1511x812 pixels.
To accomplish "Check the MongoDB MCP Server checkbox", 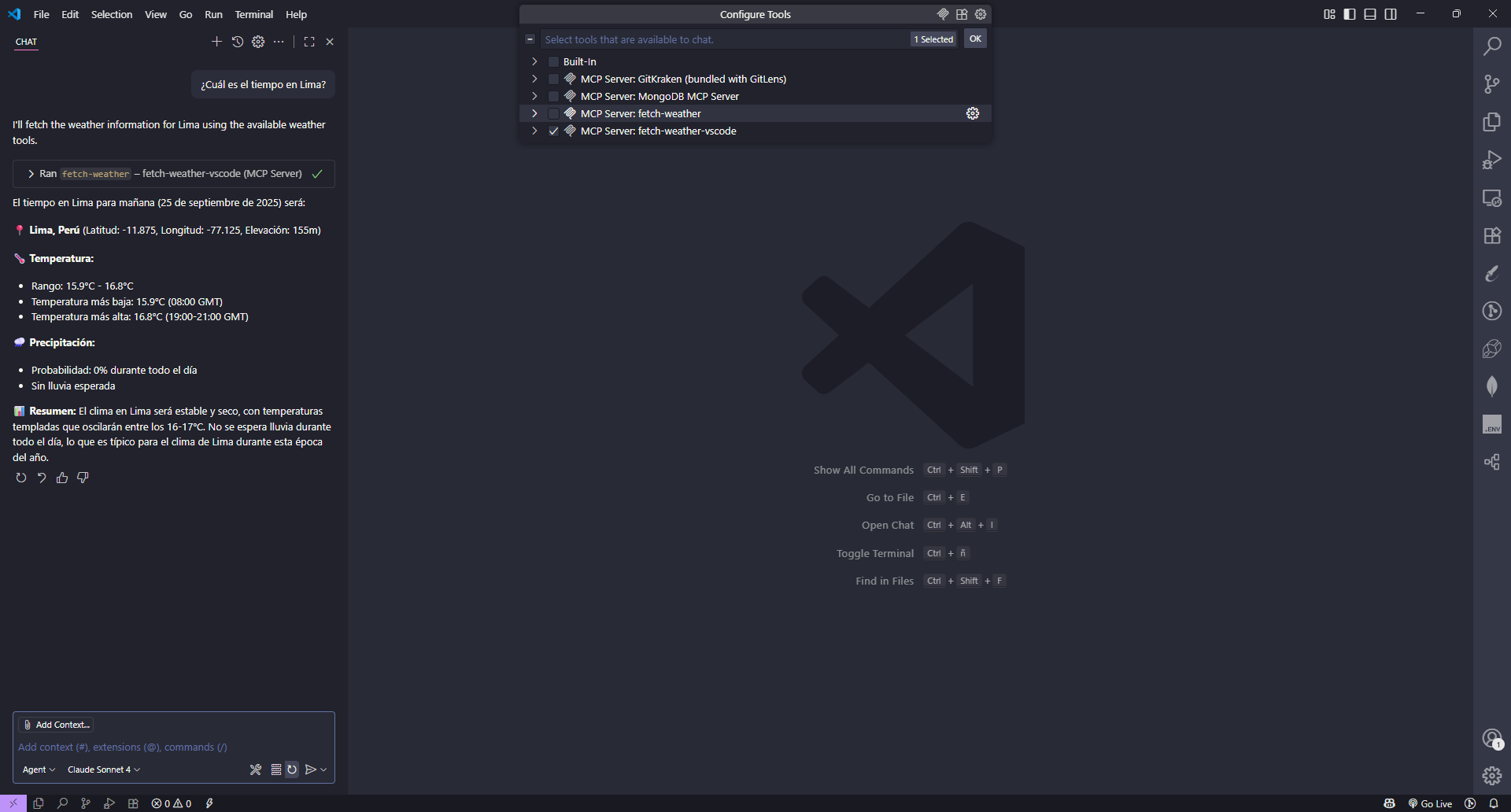I will [x=553, y=96].
